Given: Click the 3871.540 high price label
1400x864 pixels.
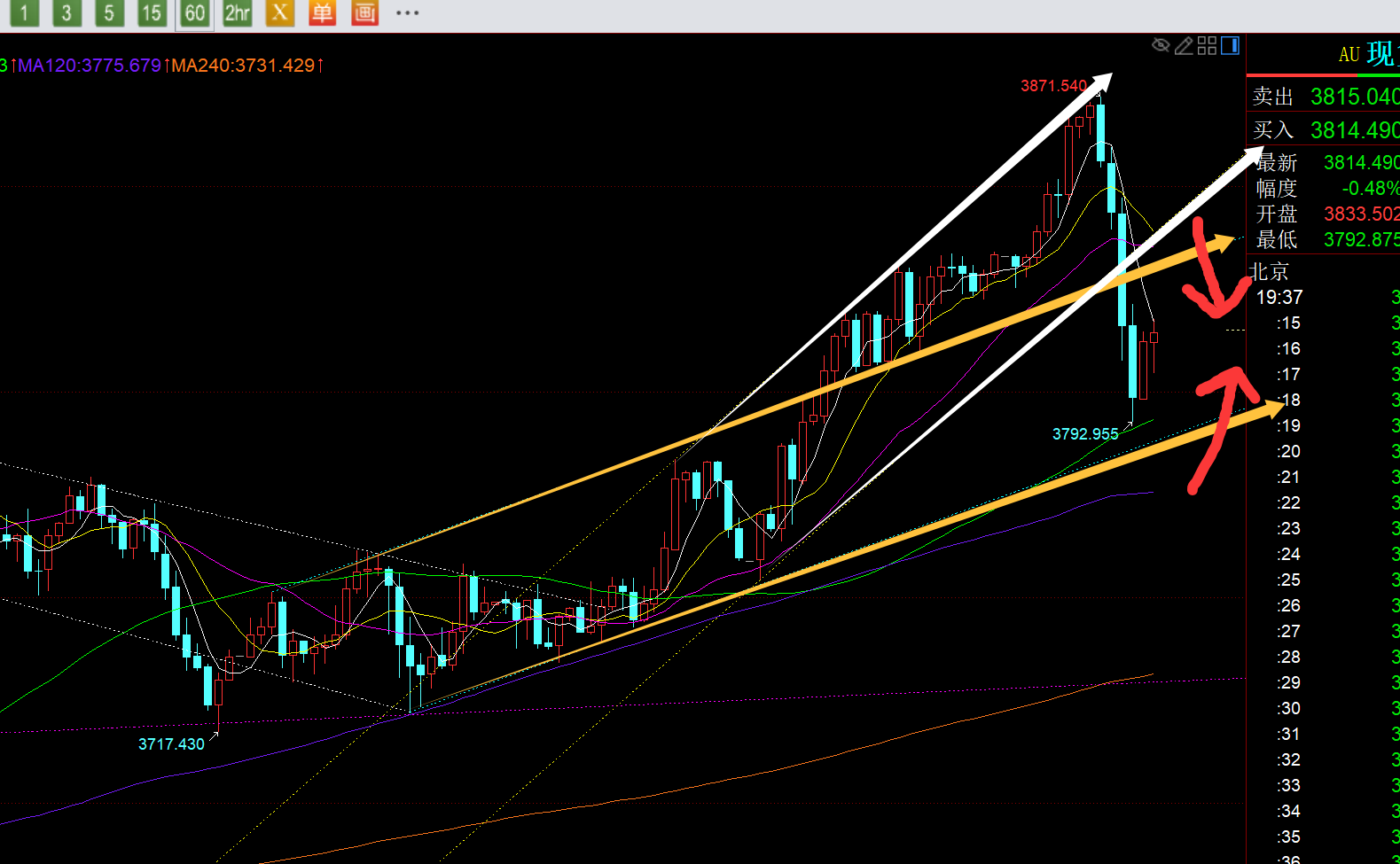Looking at the screenshot, I should click(1053, 86).
